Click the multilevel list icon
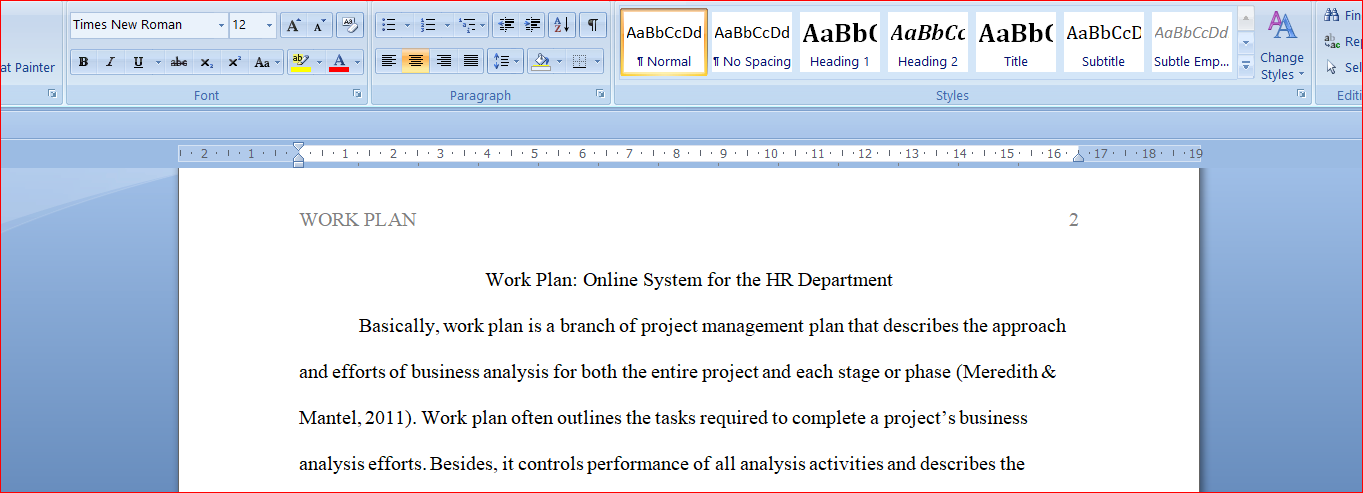Image resolution: width=1363 pixels, height=493 pixels. [x=466, y=25]
